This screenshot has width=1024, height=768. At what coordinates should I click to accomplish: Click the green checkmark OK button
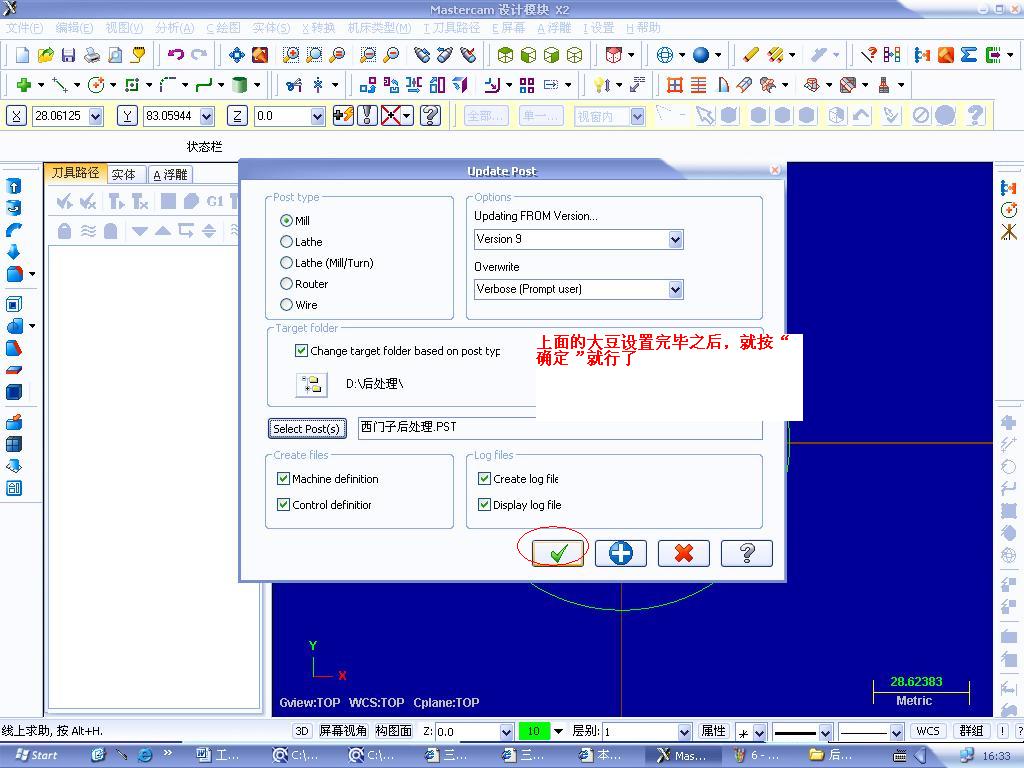point(557,554)
